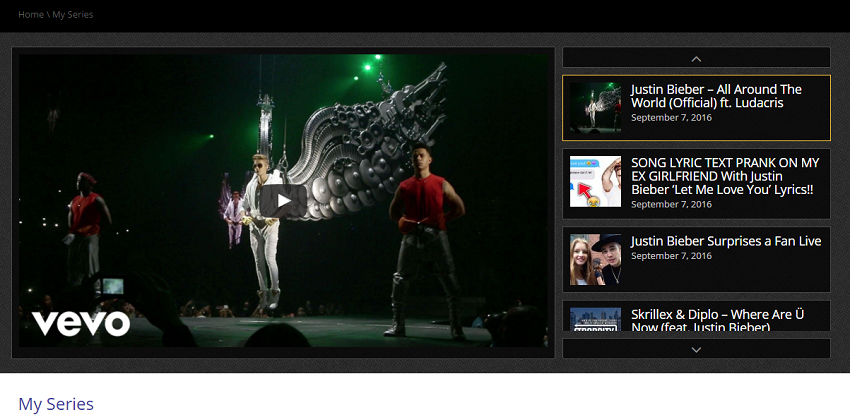
Task: Click the vevo logo in the video
Action: (81, 323)
